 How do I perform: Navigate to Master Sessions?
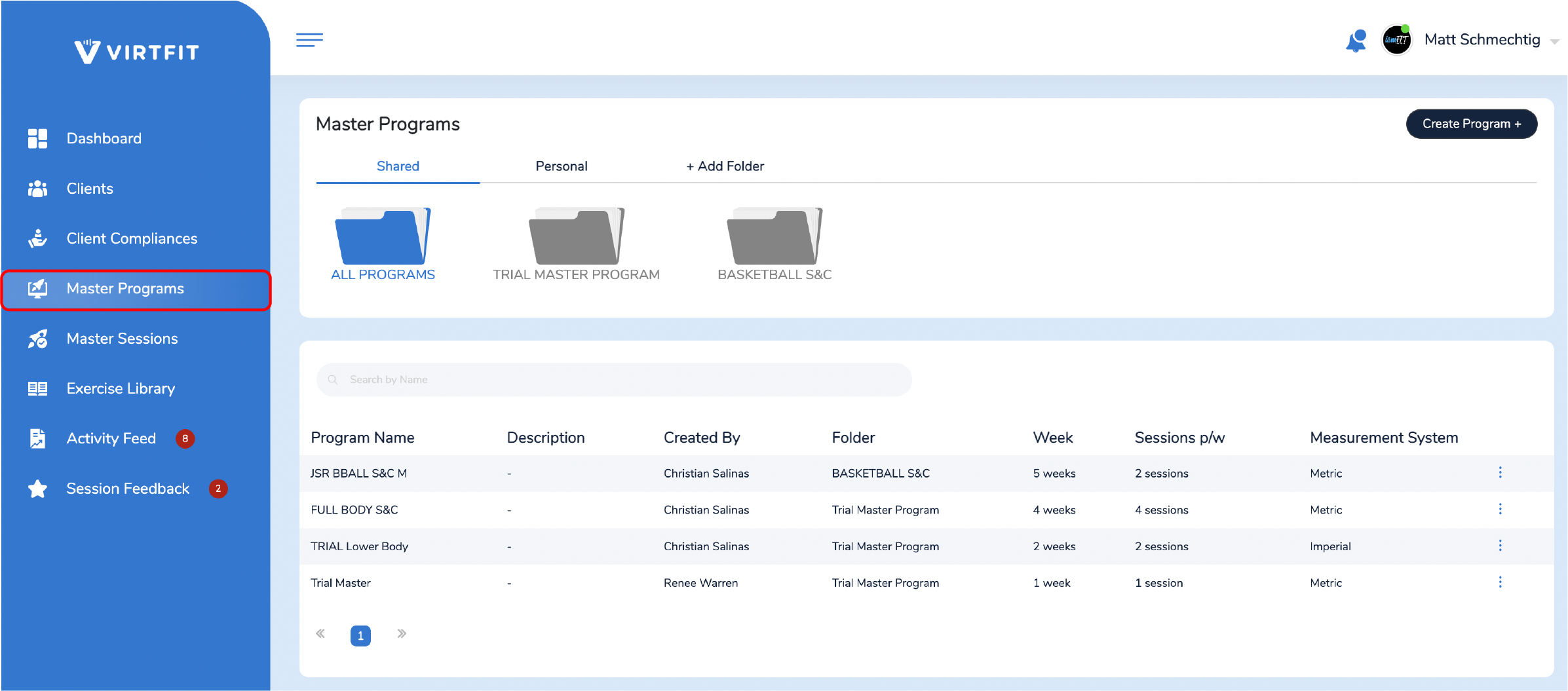[122, 339]
